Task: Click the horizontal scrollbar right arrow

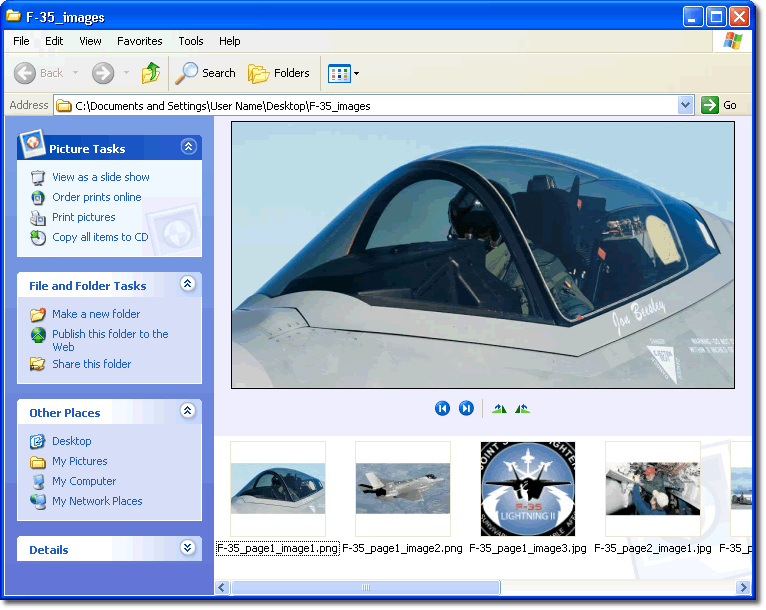Action: (743, 587)
